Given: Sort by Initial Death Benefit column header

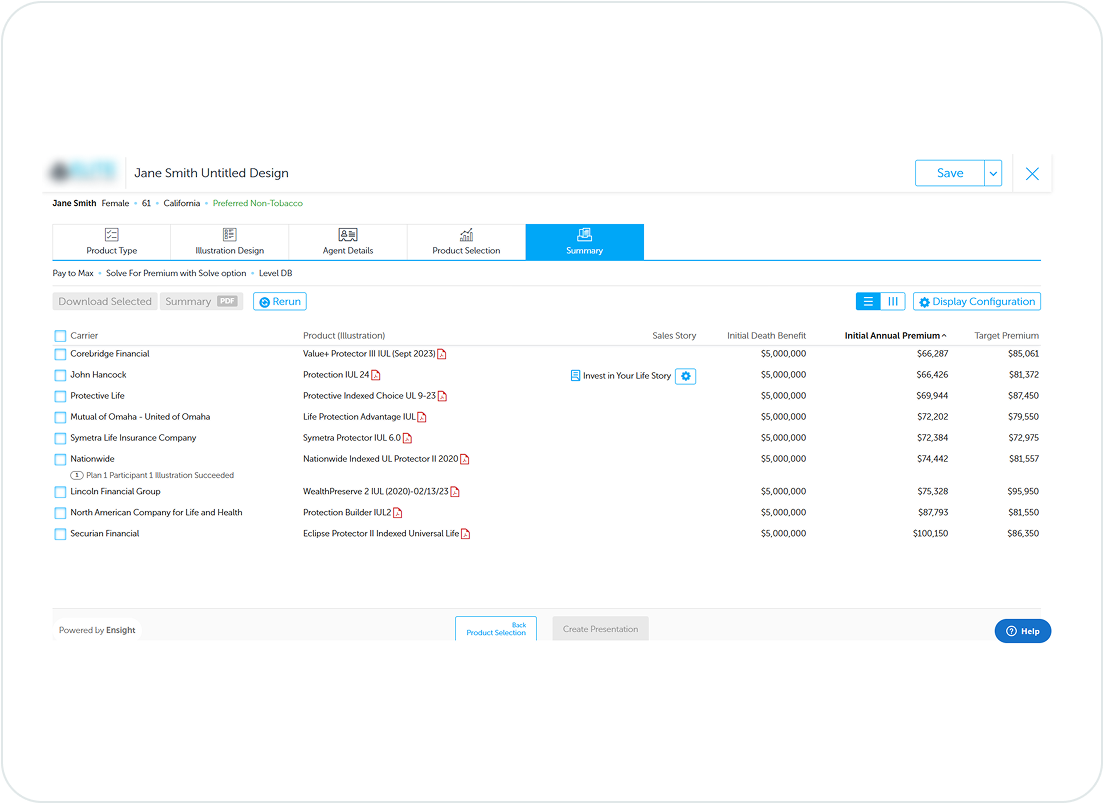Looking at the screenshot, I should click(767, 336).
